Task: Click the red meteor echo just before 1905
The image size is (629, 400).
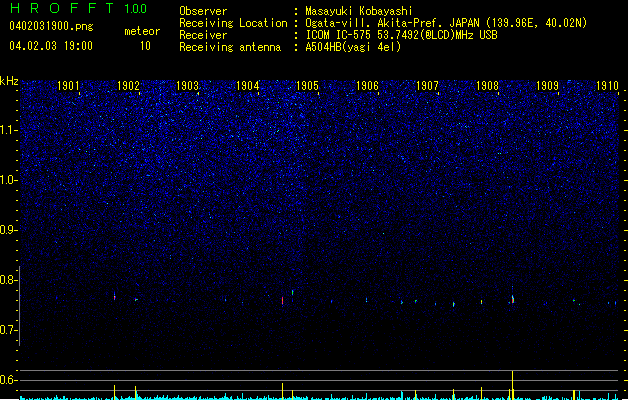Action: click(282, 300)
